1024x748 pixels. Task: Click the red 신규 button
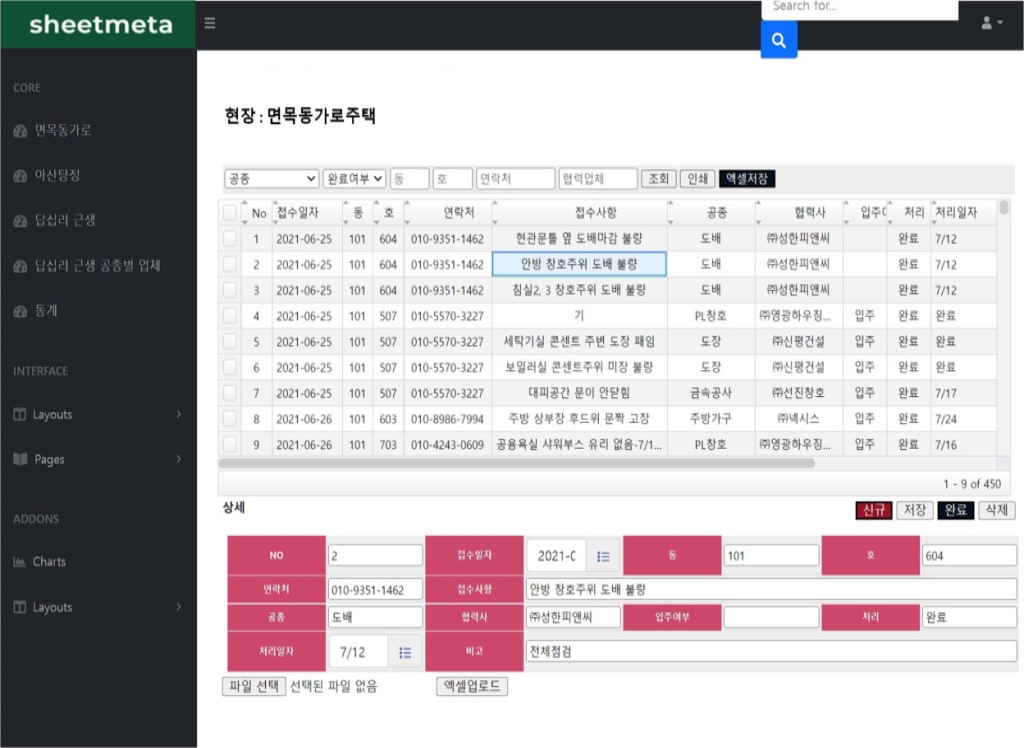point(874,510)
